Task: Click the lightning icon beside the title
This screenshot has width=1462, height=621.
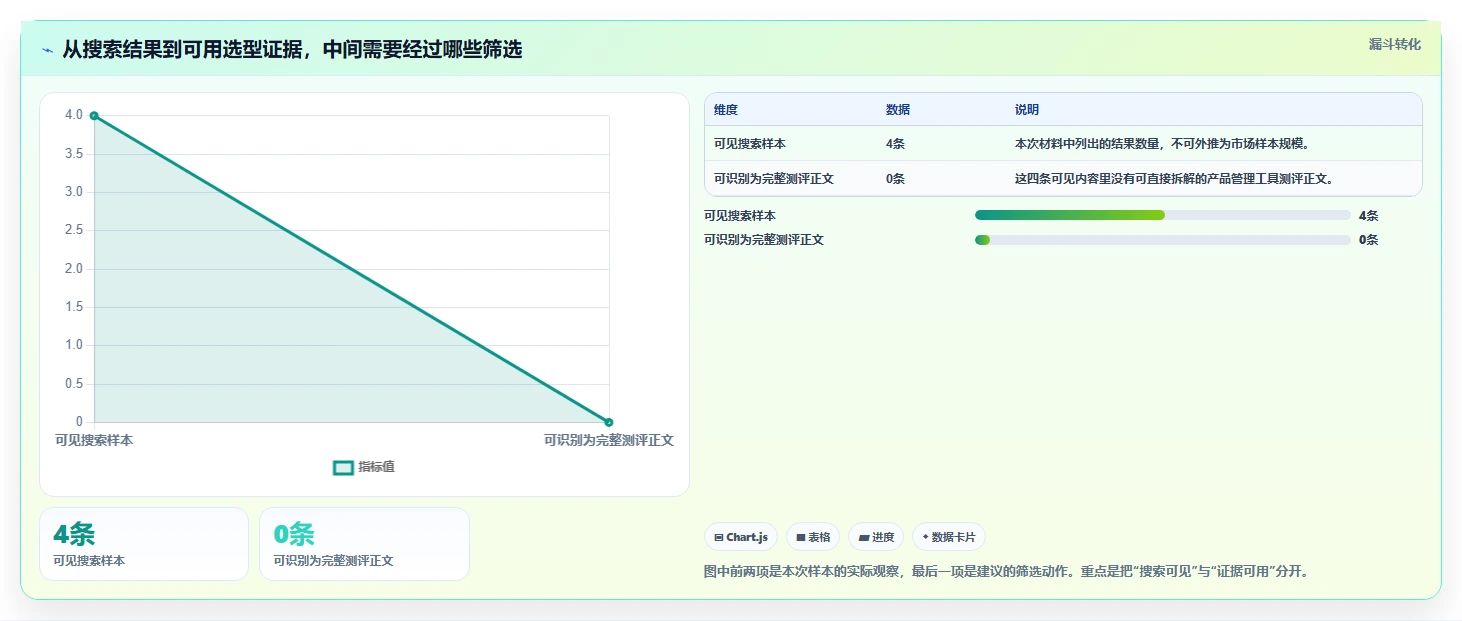Action: [48, 50]
